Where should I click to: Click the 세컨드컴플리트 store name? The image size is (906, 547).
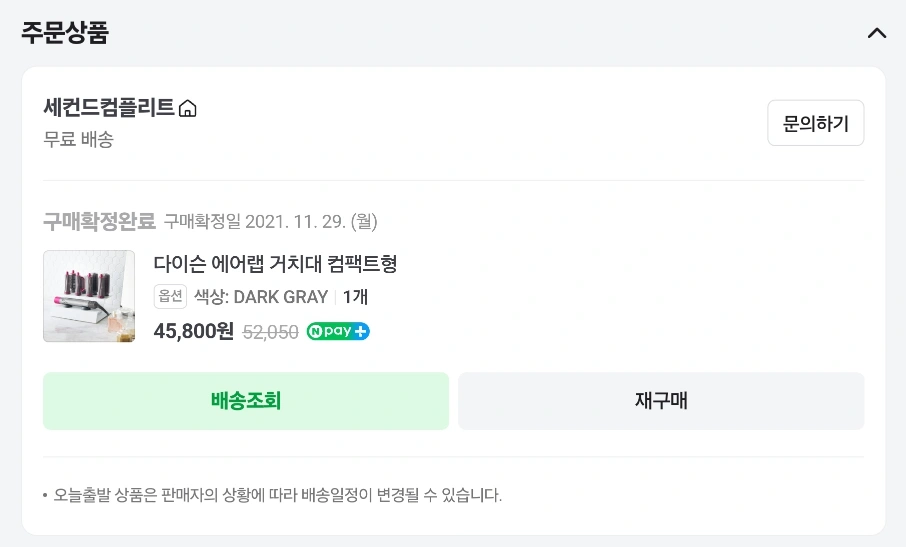(109, 107)
